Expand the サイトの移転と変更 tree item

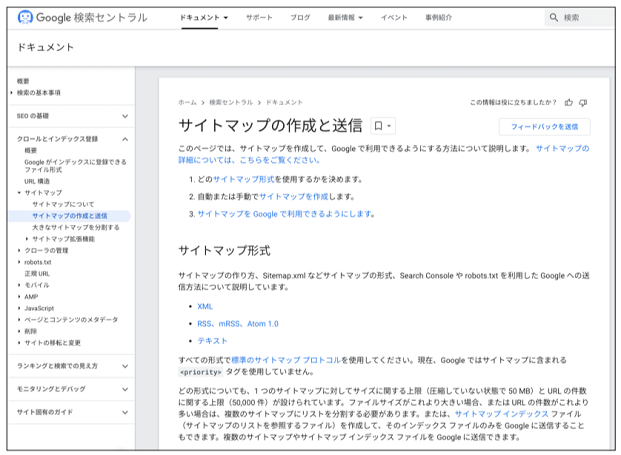19,343
